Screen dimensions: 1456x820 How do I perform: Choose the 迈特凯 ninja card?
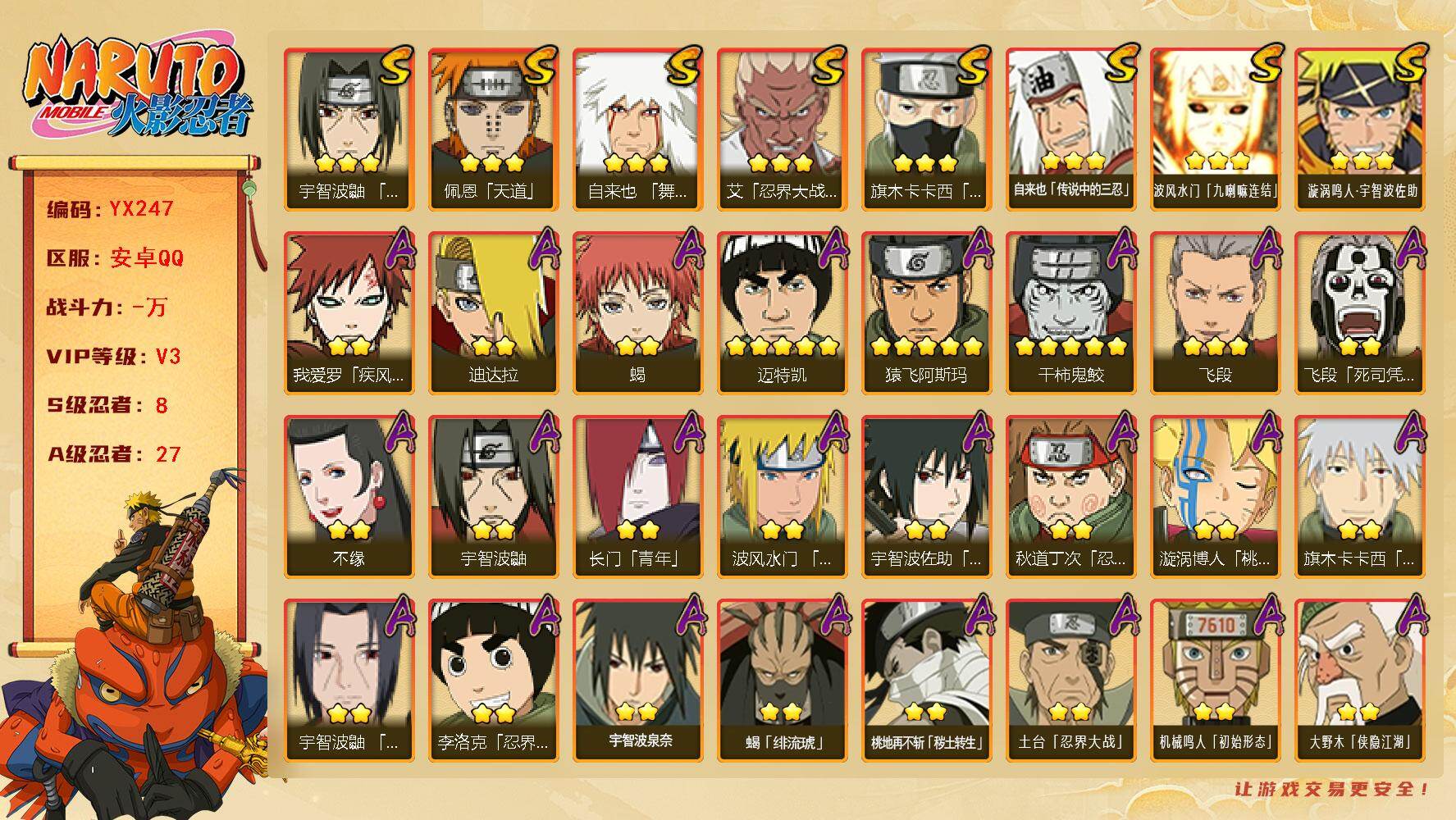tap(782, 312)
